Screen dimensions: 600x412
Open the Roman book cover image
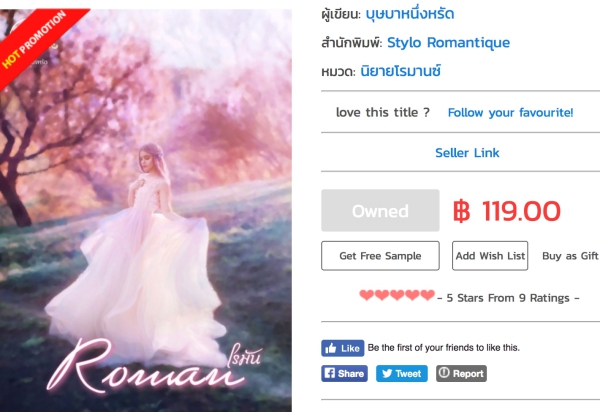coord(145,210)
